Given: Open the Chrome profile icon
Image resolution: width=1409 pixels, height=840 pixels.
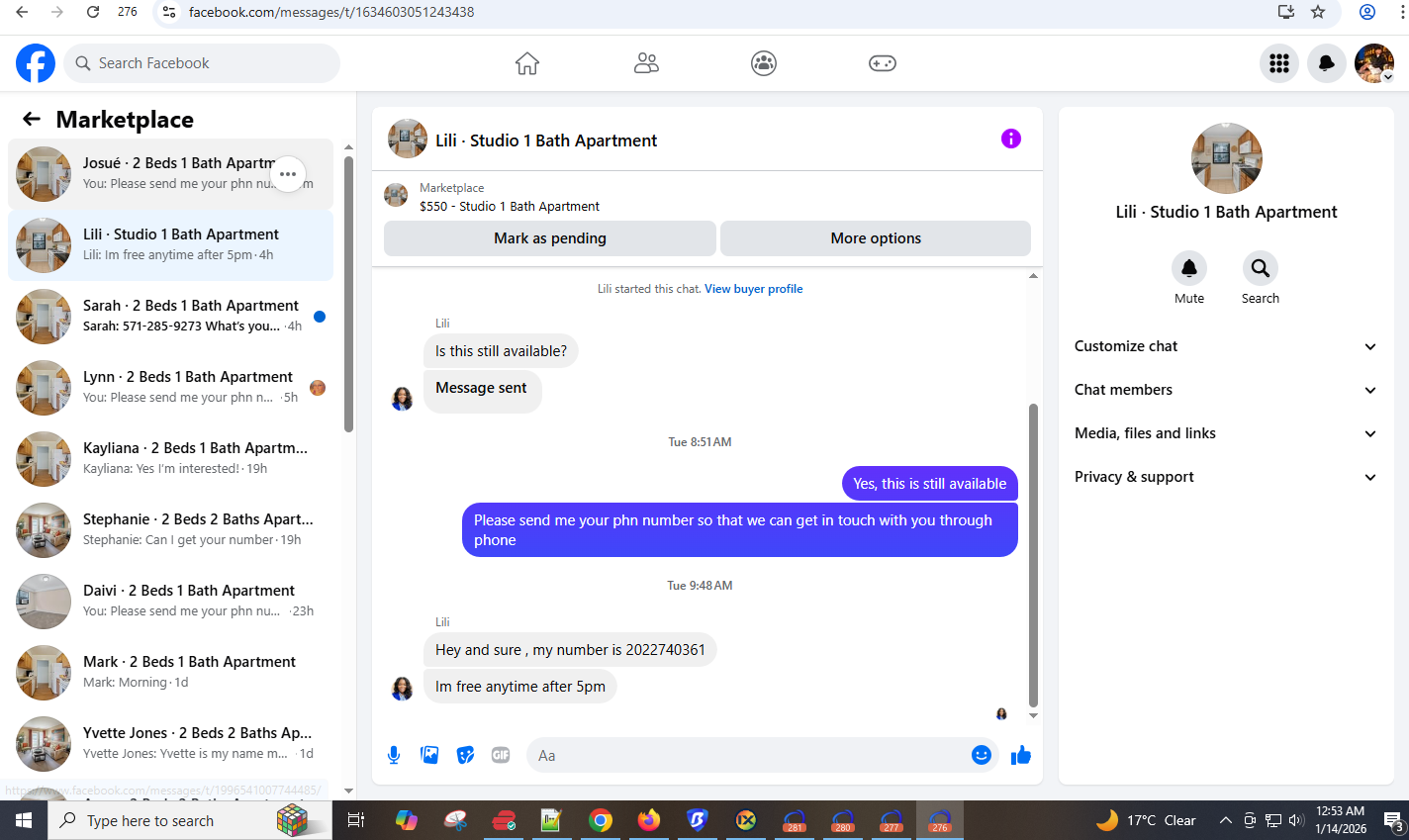Looking at the screenshot, I should pos(1367,12).
